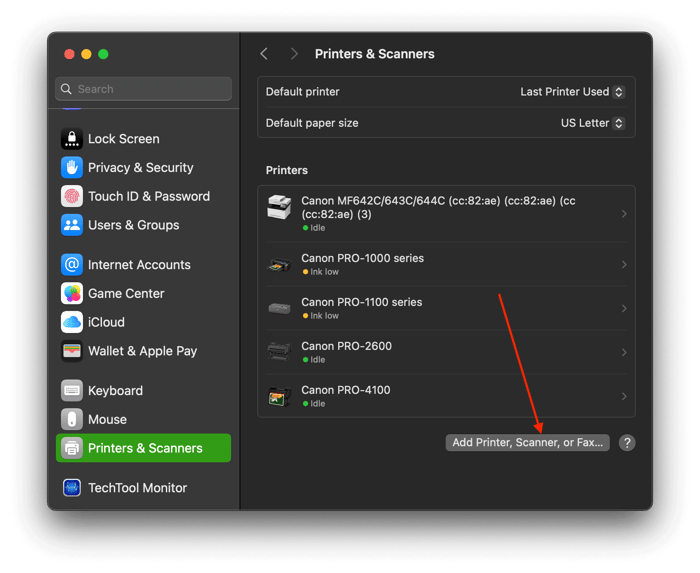Open Touch ID & Password settings
This screenshot has width=700, height=573.
149,196
